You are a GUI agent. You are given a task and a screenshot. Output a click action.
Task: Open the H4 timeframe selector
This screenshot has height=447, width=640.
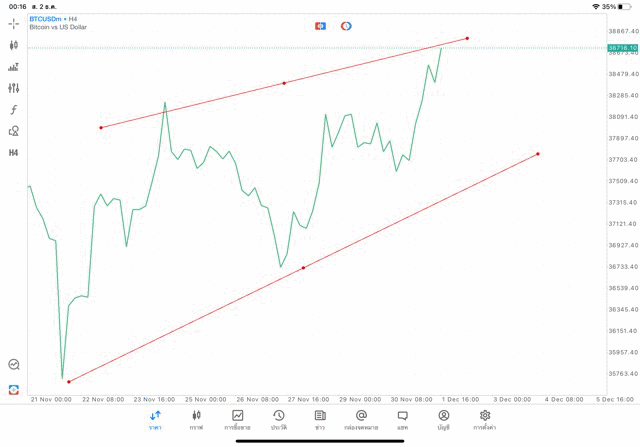(14, 153)
